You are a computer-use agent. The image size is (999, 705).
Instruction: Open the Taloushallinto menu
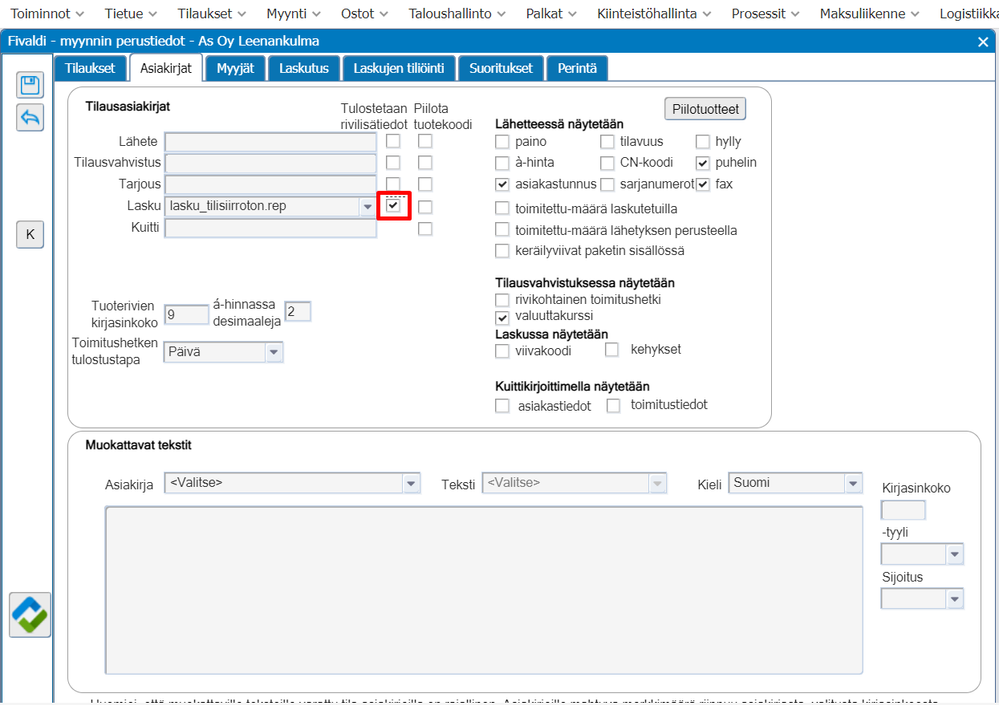[x=457, y=13]
